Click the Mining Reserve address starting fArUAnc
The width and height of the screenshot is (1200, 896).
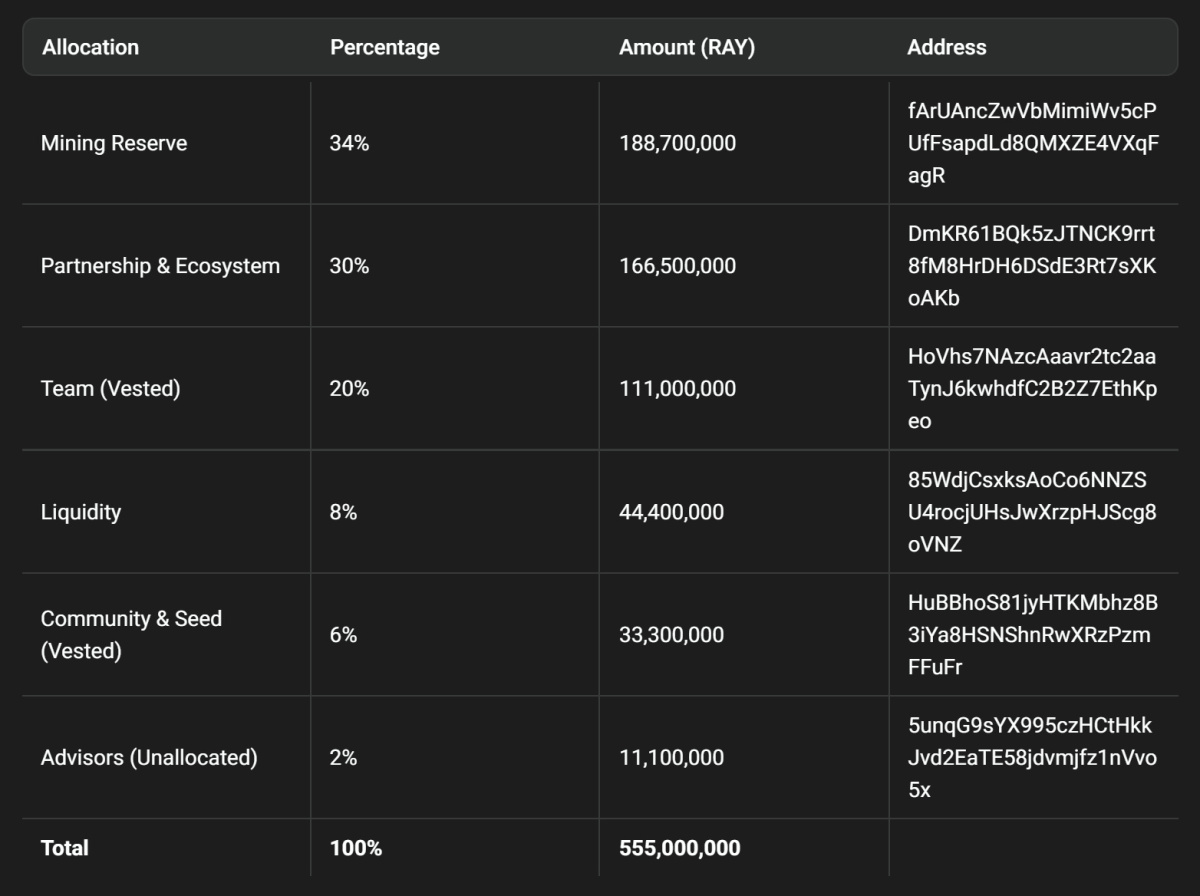1033,143
